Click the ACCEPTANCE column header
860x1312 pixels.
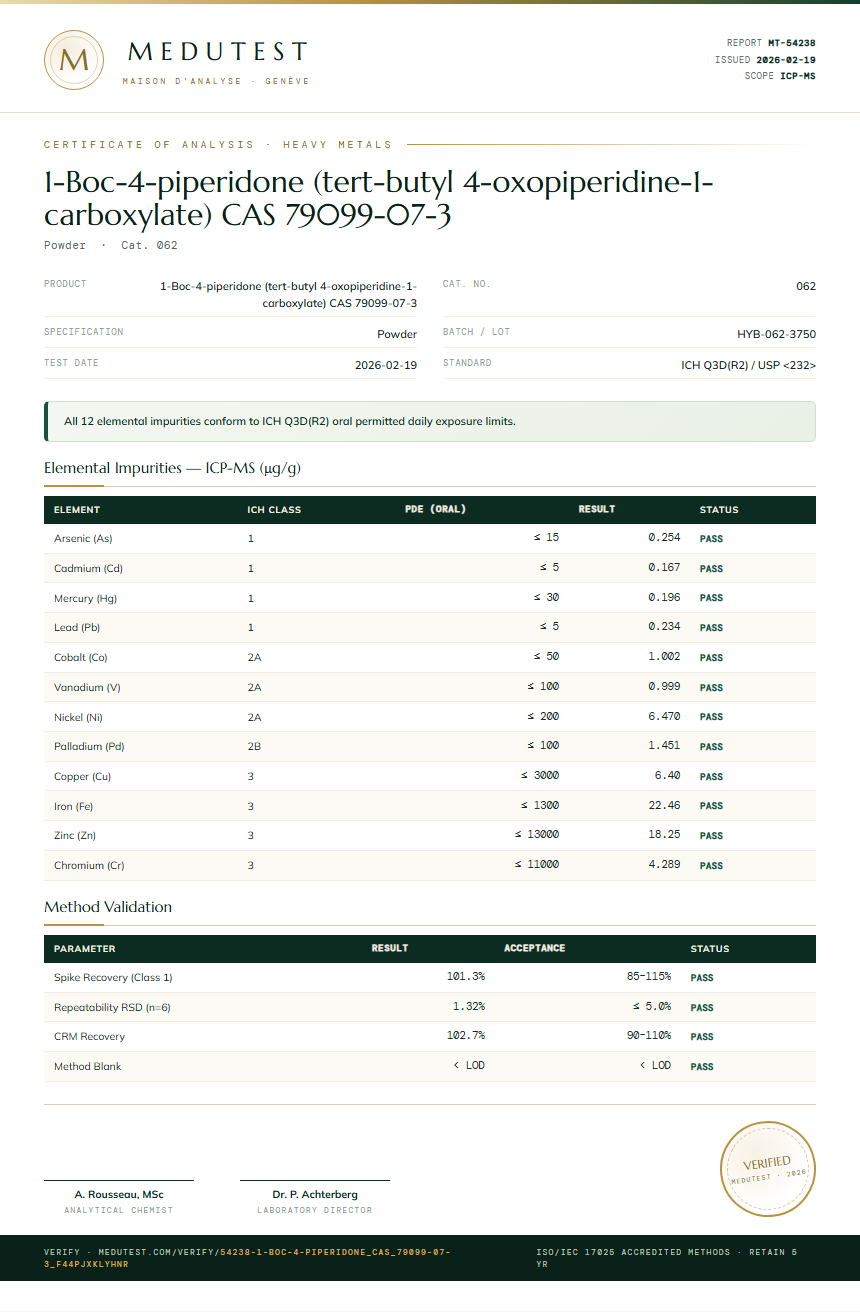pos(534,948)
